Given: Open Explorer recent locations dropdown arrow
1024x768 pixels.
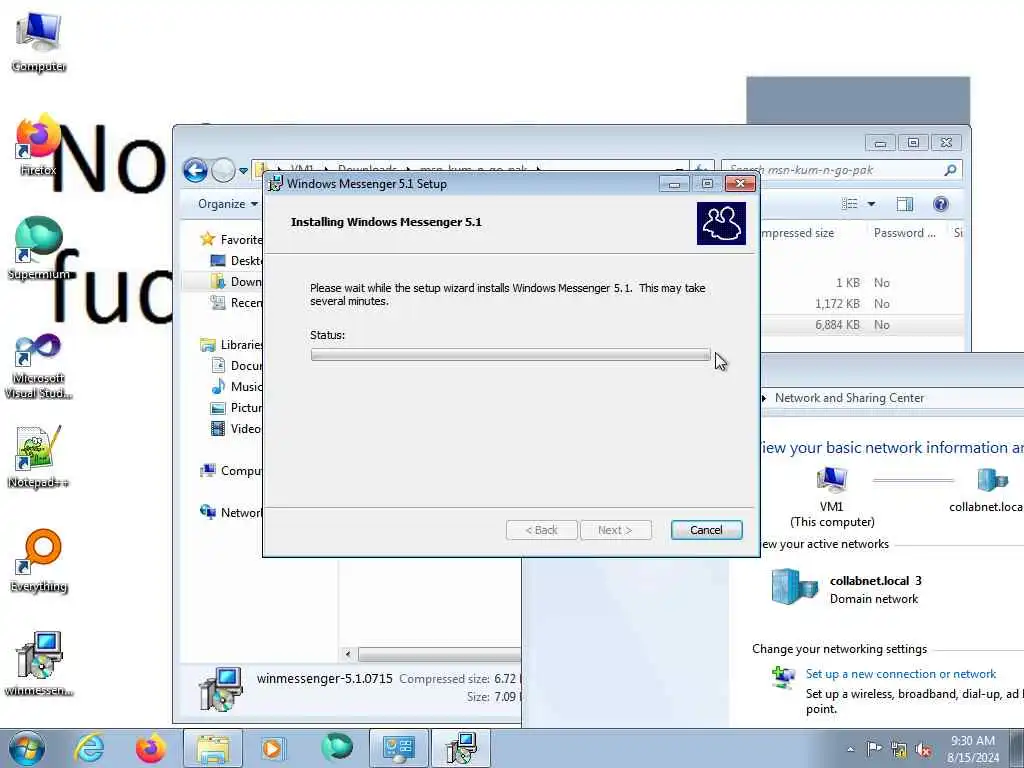Looking at the screenshot, I should click(244, 170).
